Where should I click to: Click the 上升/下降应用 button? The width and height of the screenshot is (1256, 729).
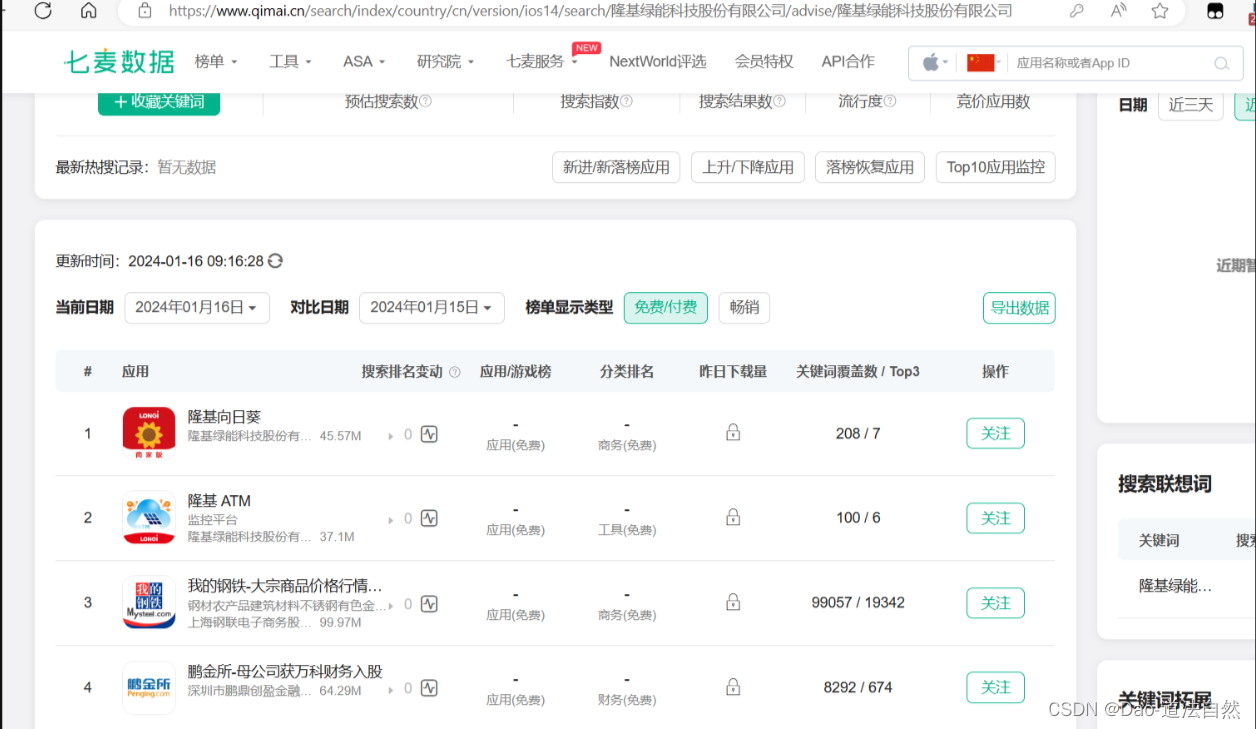click(748, 168)
